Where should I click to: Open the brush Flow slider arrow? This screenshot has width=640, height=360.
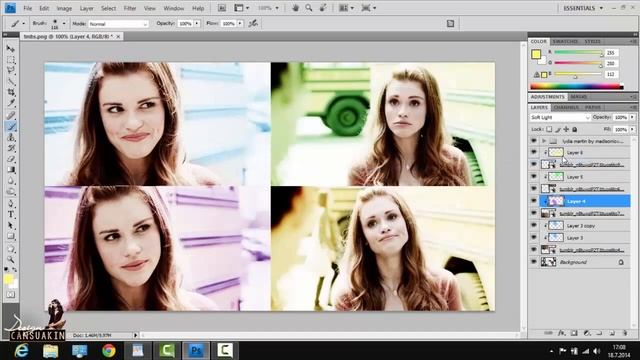(x=240, y=24)
